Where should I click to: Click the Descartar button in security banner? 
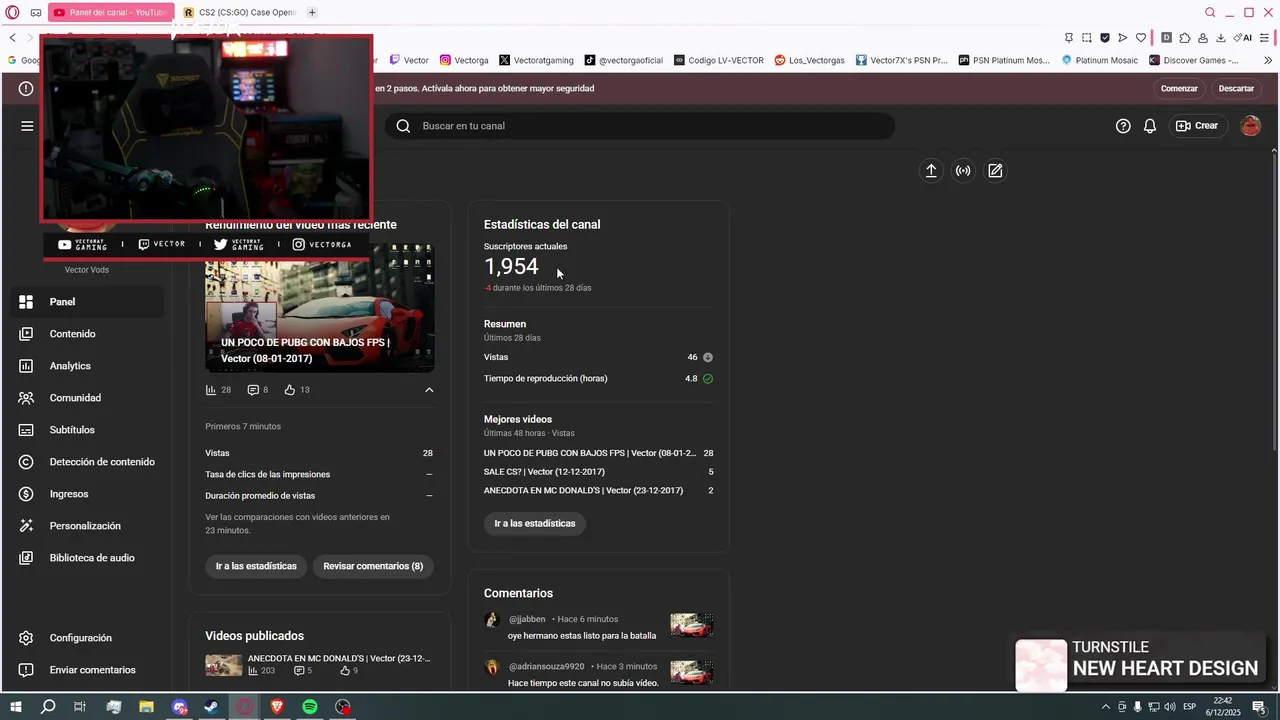1236,88
